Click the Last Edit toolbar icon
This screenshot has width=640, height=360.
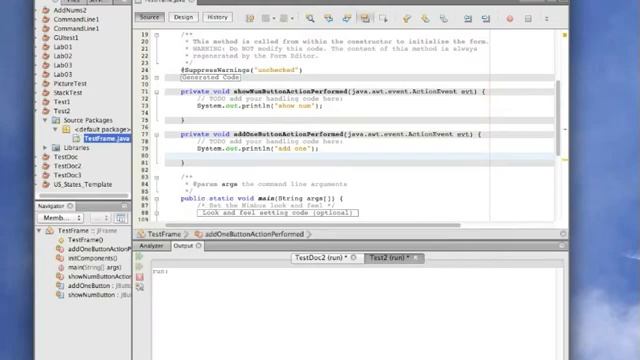250,18
